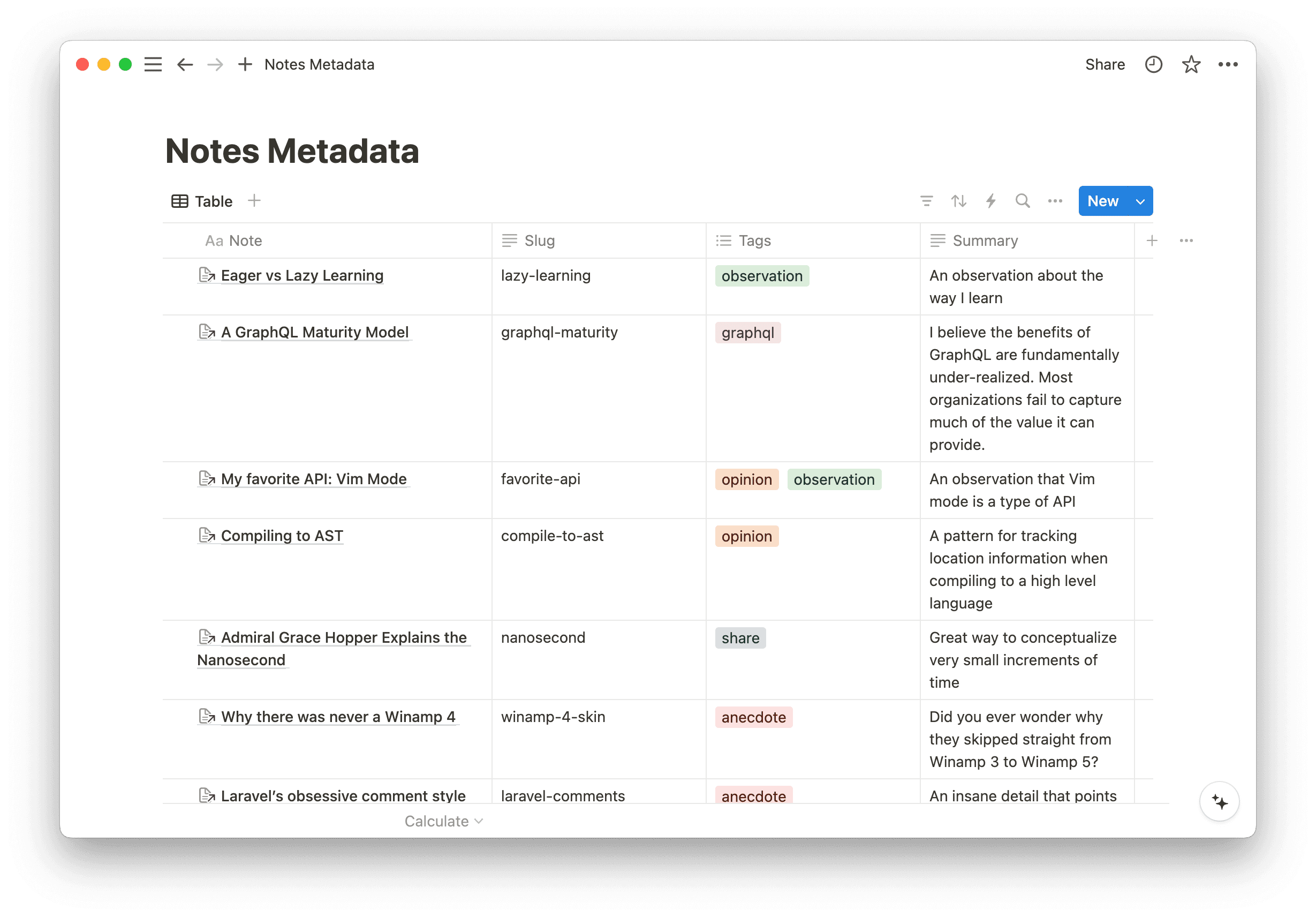Viewport: 1316px width, 917px height.
Task: Open the database filter icon
Action: point(926,201)
